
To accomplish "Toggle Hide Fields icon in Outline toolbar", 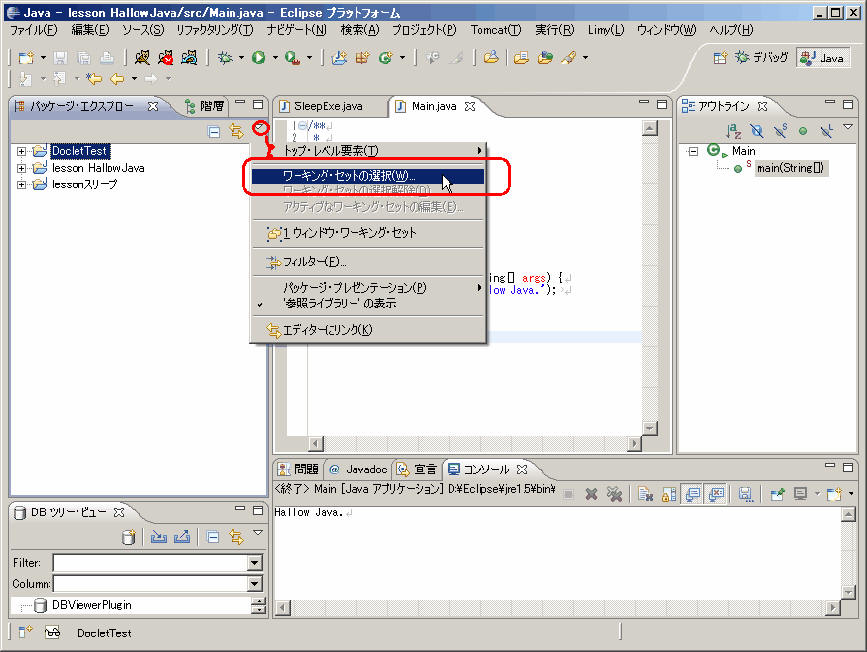I will pyautogui.click(x=757, y=131).
